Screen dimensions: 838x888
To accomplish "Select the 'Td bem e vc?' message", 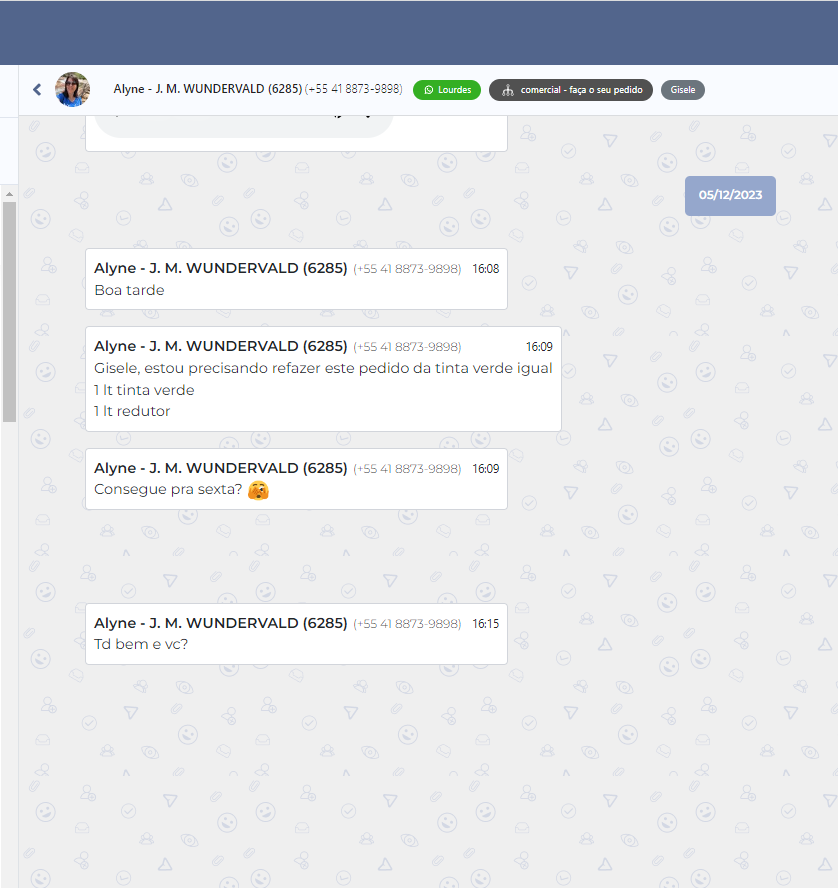I will (x=141, y=644).
